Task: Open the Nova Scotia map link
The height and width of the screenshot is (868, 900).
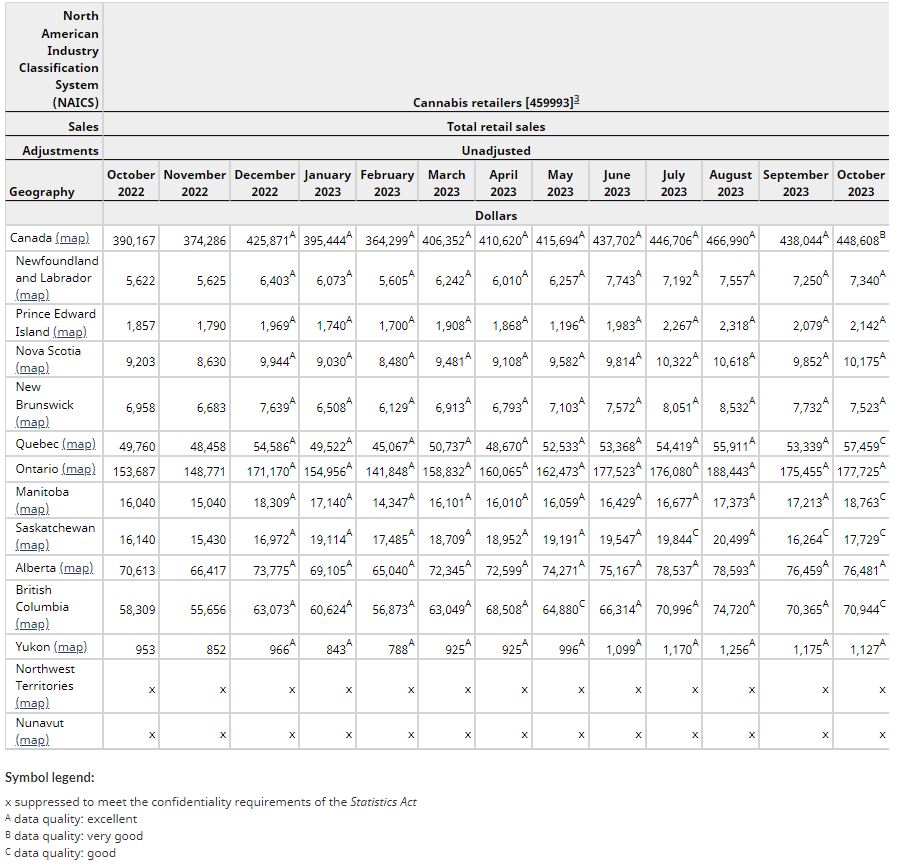Action: point(32,368)
